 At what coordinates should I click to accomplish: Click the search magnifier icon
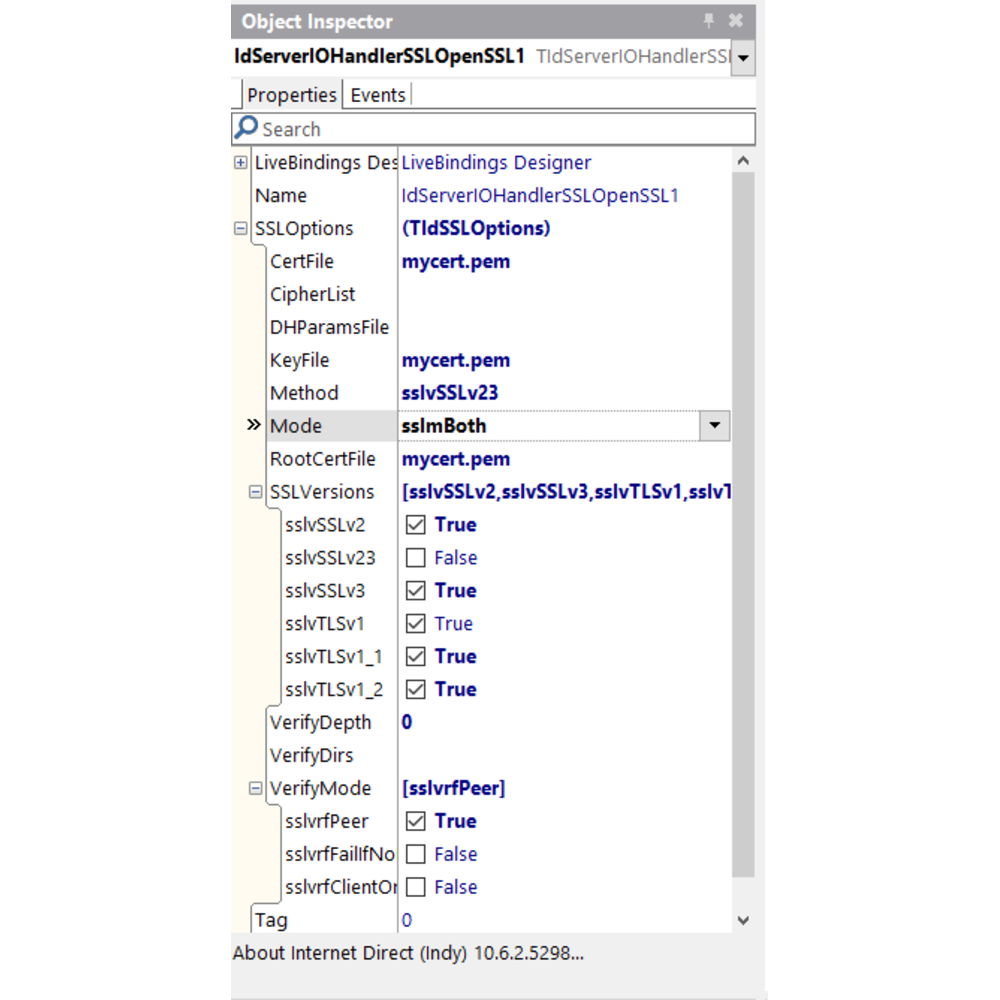tap(246, 128)
